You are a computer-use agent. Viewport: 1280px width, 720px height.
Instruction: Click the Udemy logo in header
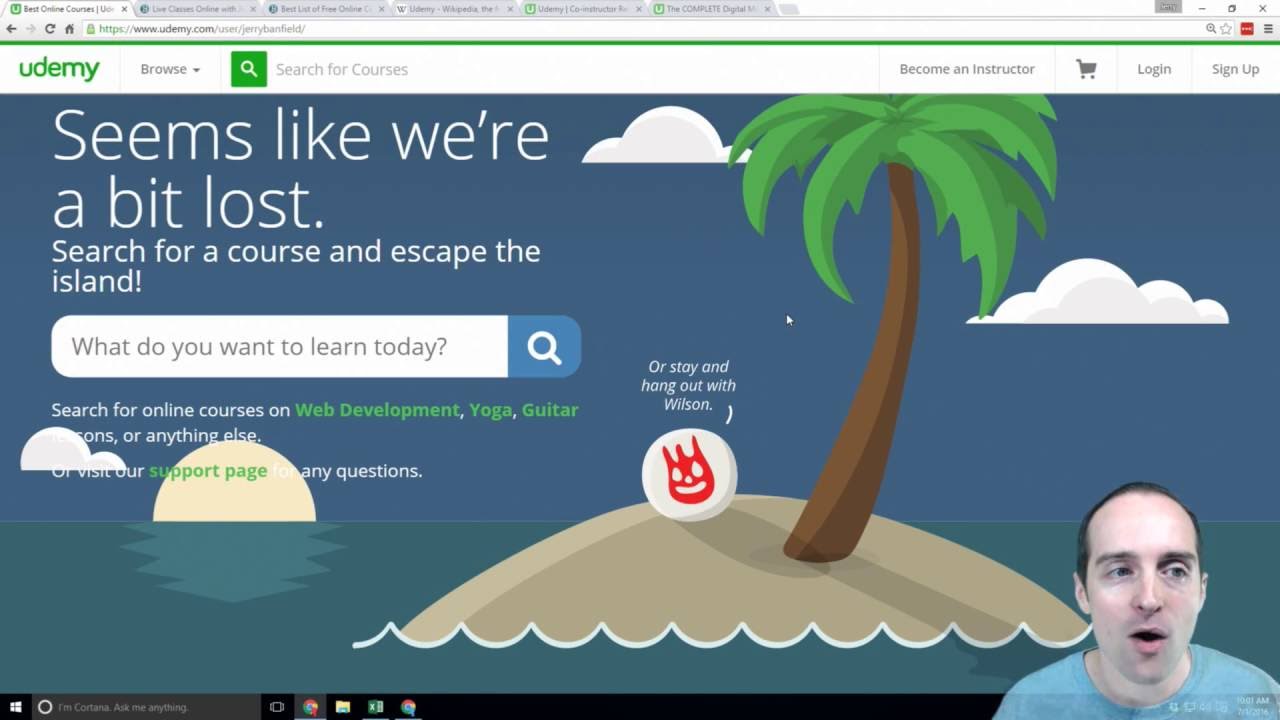click(x=59, y=69)
